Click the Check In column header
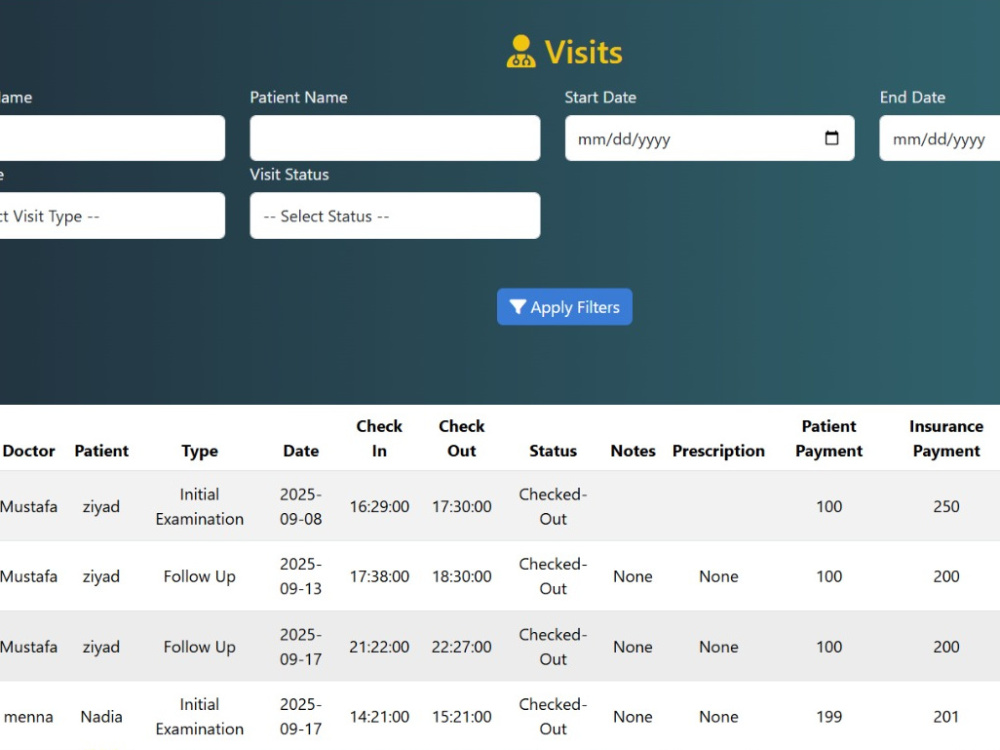1000x750 pixels. pos(379,438)
